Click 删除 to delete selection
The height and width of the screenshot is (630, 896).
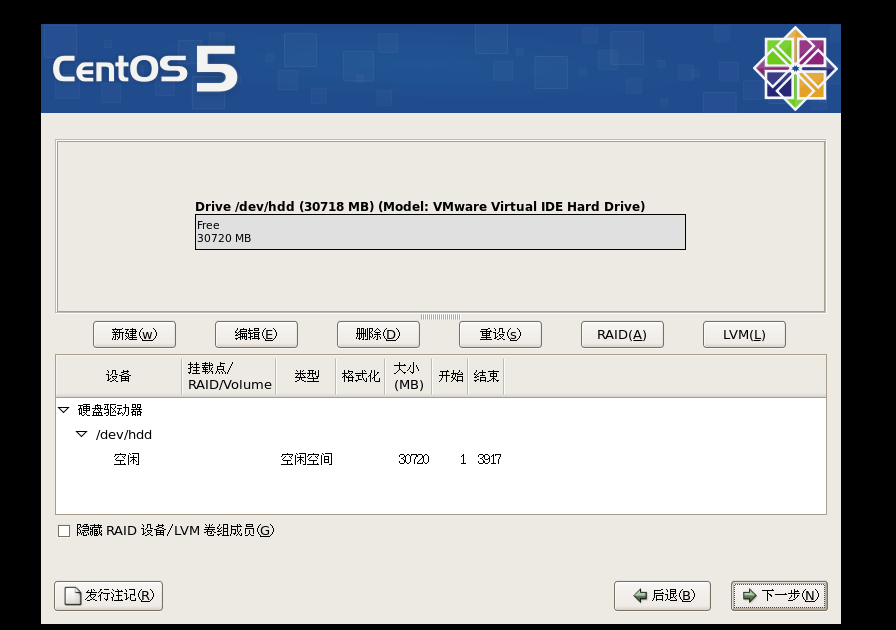(x=378, y=334)
